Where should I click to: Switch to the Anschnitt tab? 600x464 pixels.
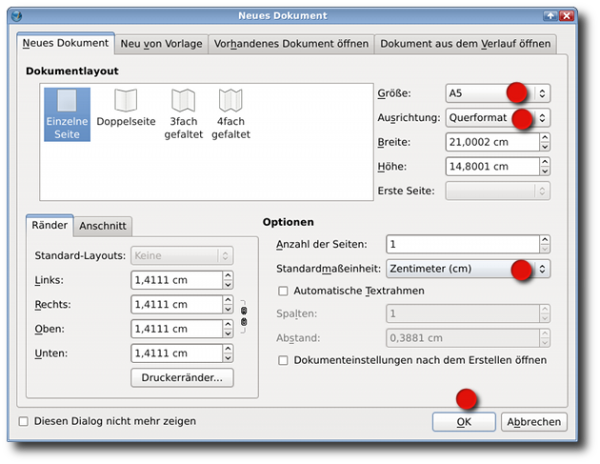pos(103,227)
